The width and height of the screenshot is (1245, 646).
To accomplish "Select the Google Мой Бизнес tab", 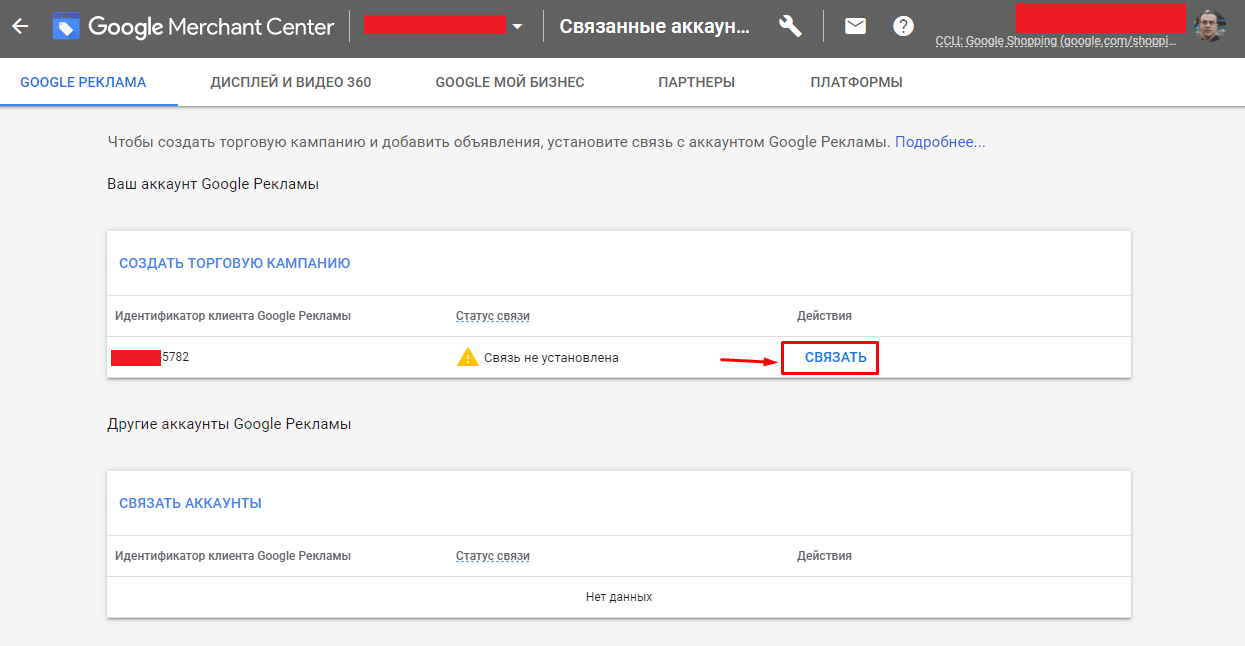I will click(510, 82).
